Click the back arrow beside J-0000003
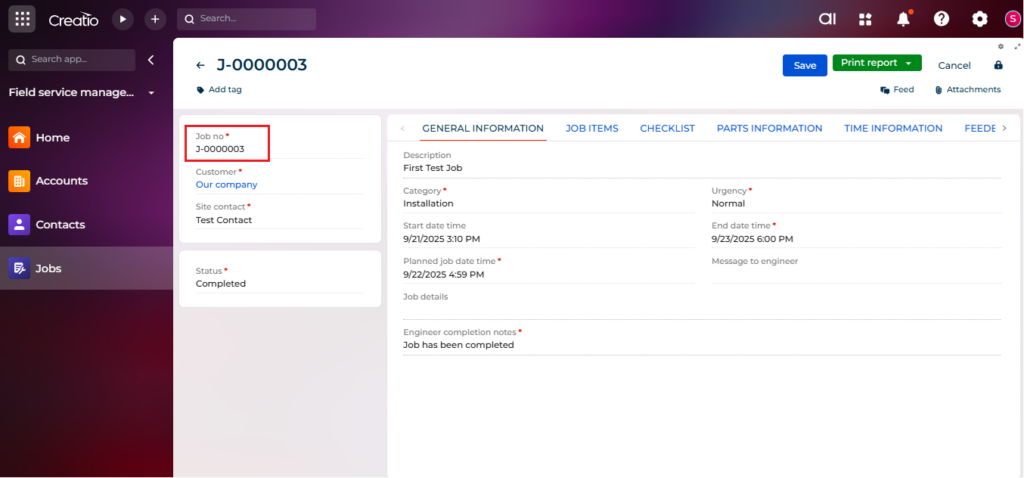Screen dimensions: 1024x478 click(200, 66)
